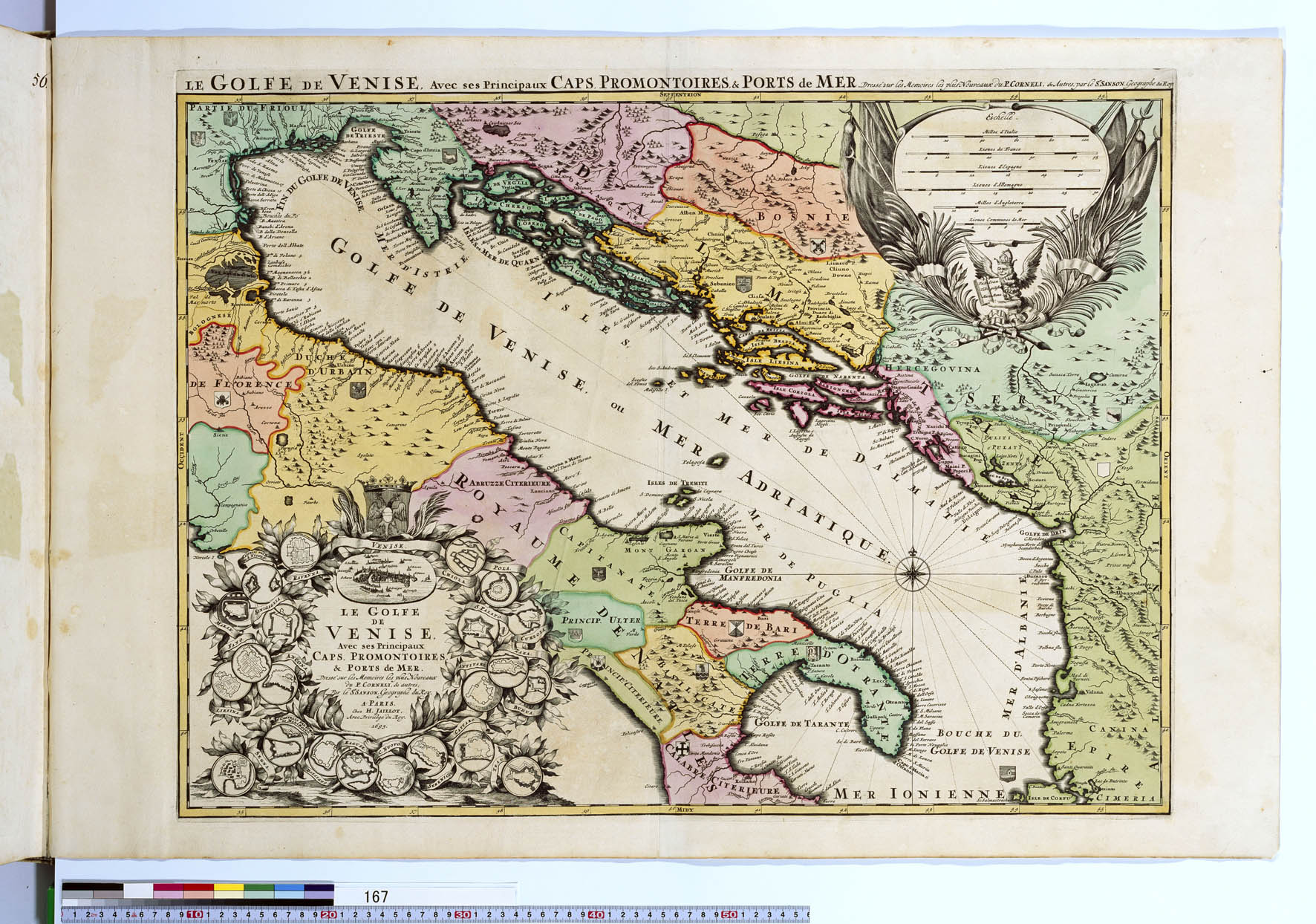Click the red 30 mark on the ruler
This screenshot has height=924, width=1316.
463,914
